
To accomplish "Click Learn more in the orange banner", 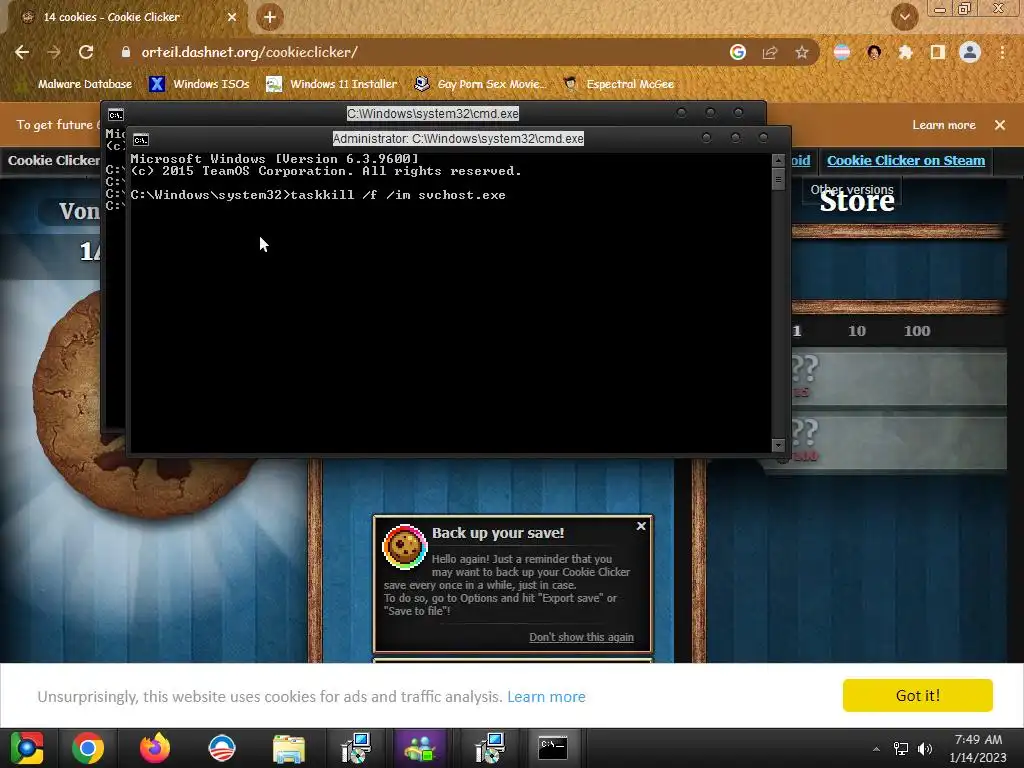I will (944, 125).
